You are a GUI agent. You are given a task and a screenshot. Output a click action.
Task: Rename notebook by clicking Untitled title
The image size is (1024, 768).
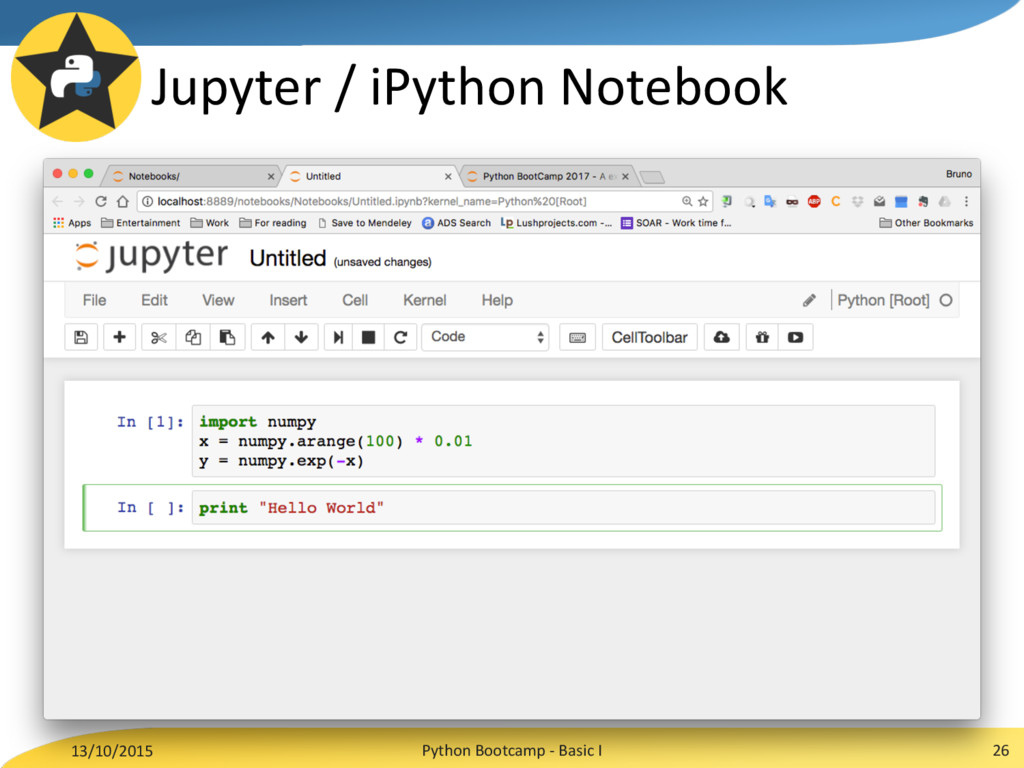(x=287, y=259)
